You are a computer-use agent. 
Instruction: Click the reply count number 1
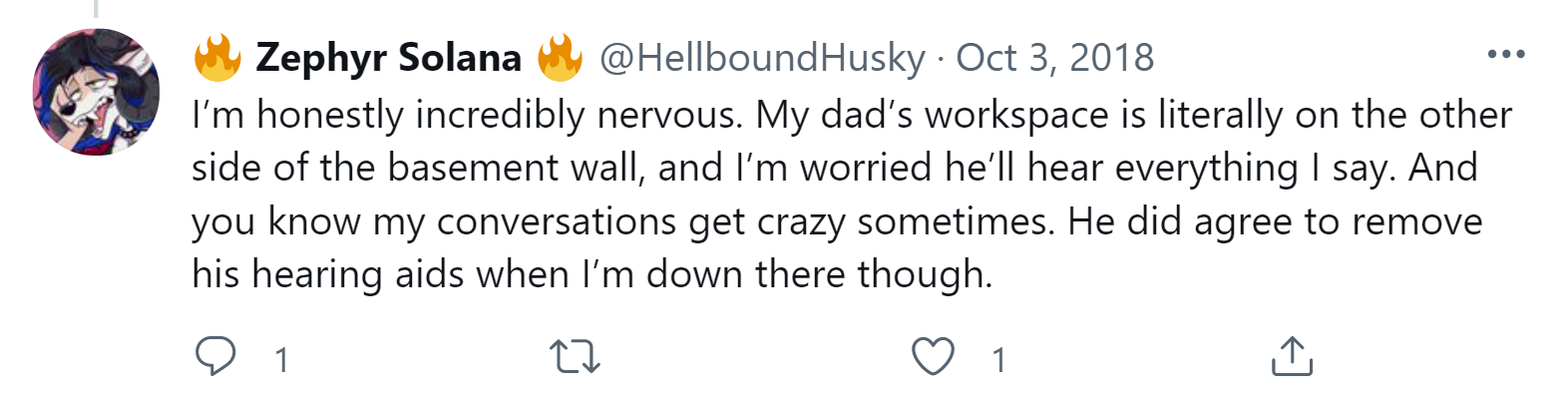tap(282, 359)
